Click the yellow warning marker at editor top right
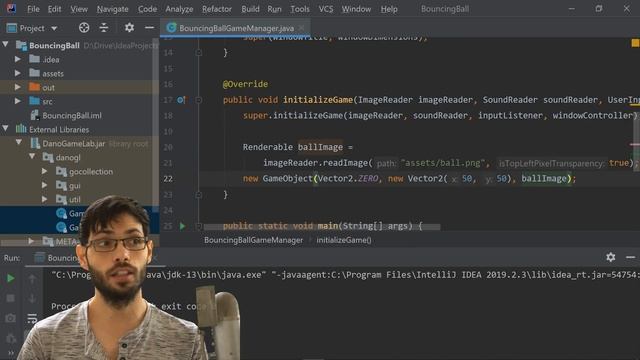Screen dimensions: 640x360 pyautogui.click(x=635, y=43)
